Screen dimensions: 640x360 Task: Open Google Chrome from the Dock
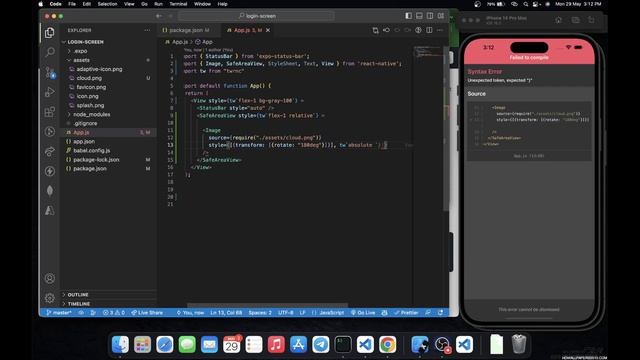coord(387,345)
